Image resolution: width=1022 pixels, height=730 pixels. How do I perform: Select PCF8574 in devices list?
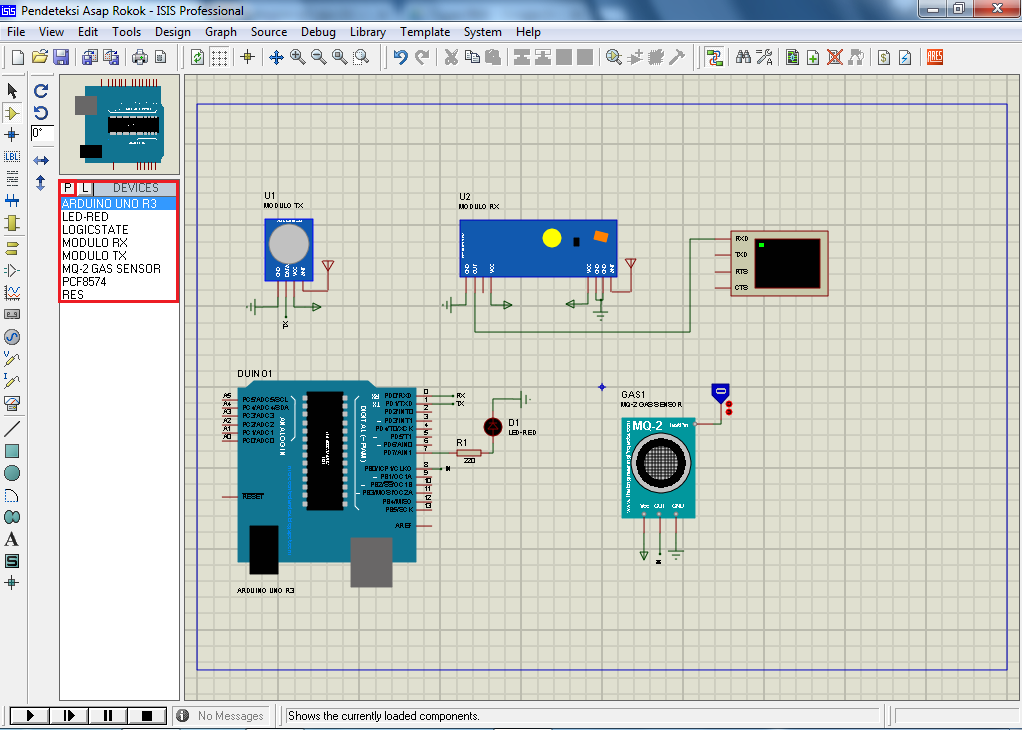pos(84,282)
